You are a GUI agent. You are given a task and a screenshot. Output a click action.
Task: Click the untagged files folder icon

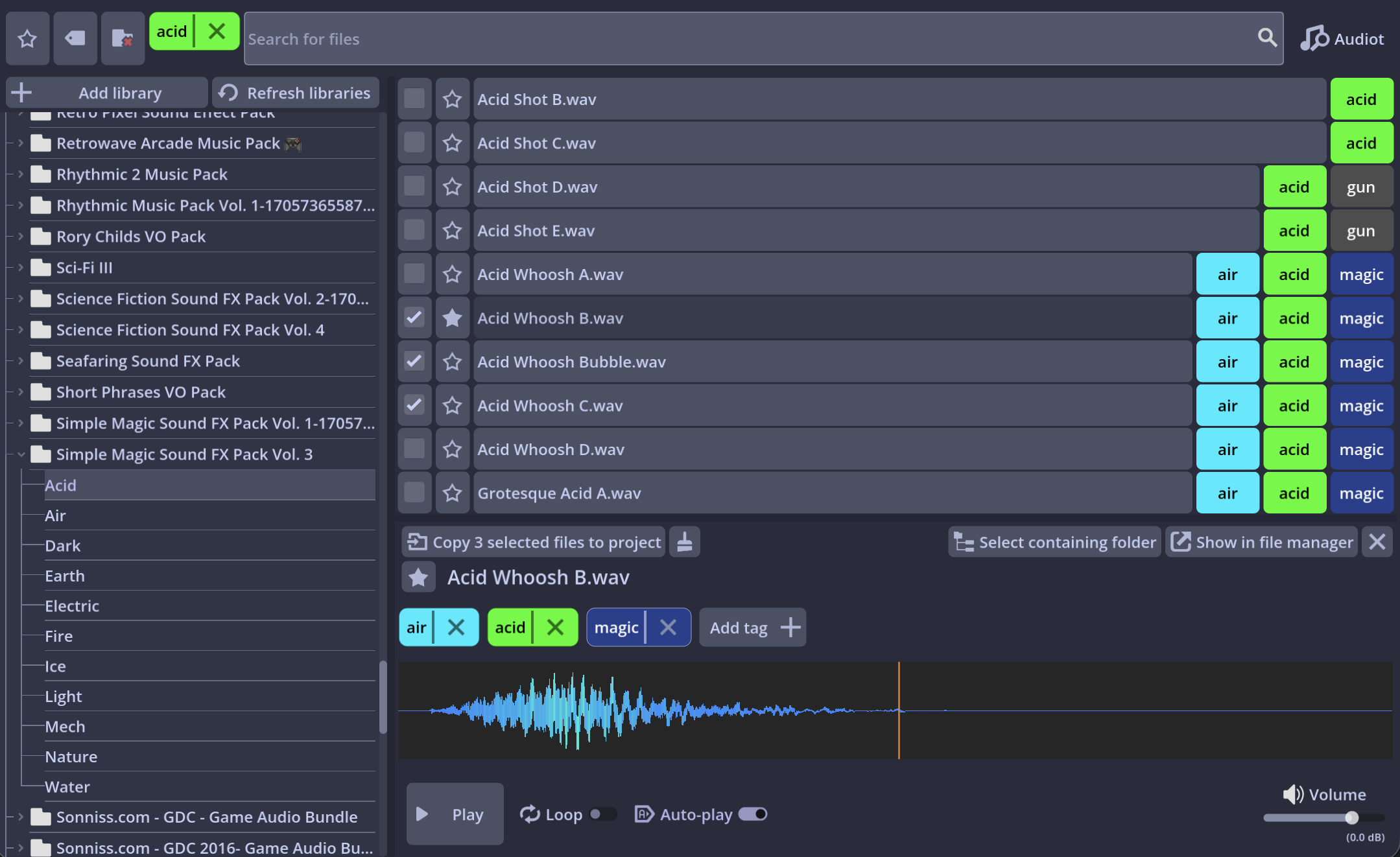tap(123, 39)
